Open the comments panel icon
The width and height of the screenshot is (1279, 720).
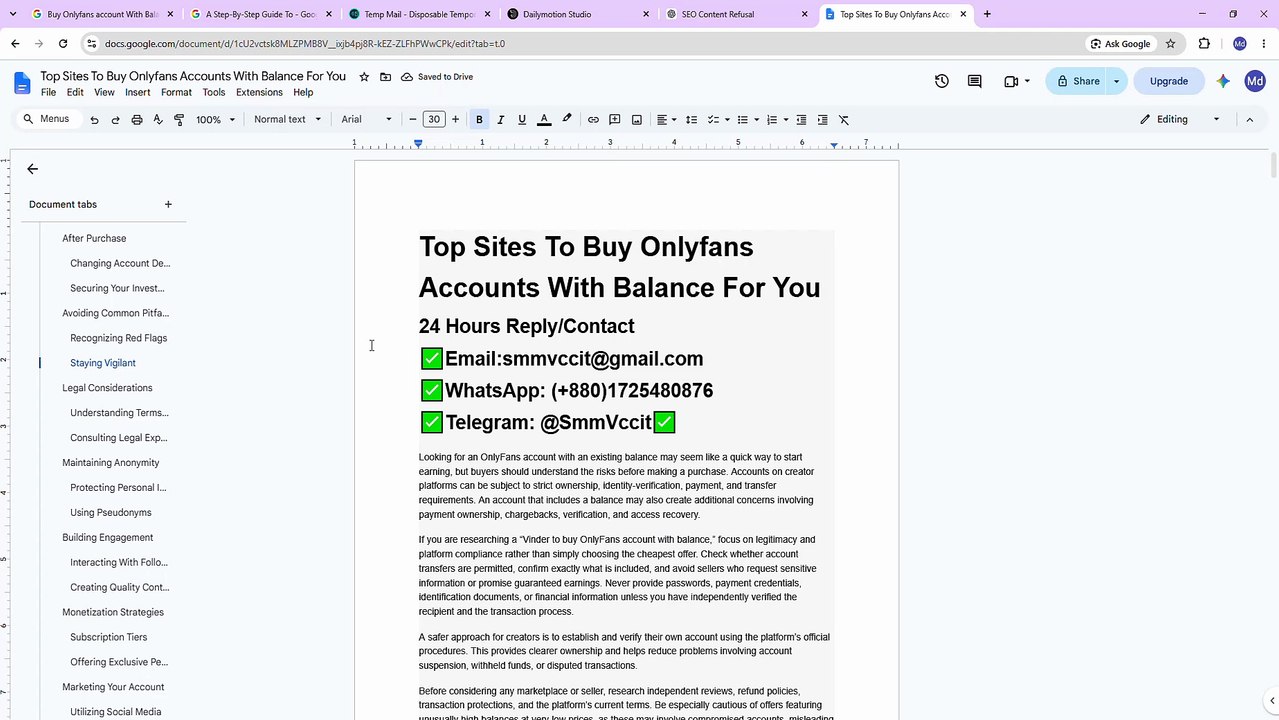(x=974, y=81)
